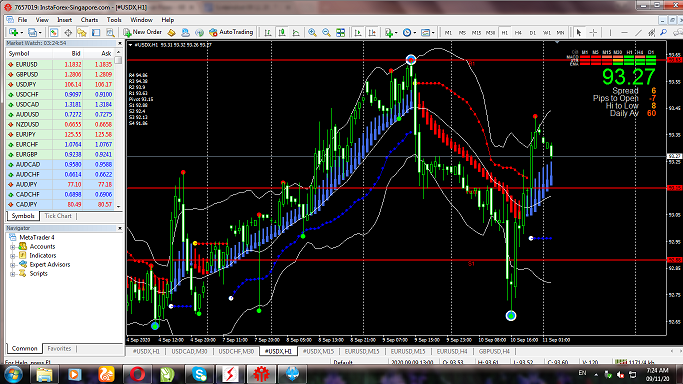Switch chart to line chart icon

pyautogui.click(x=296, y=33)
